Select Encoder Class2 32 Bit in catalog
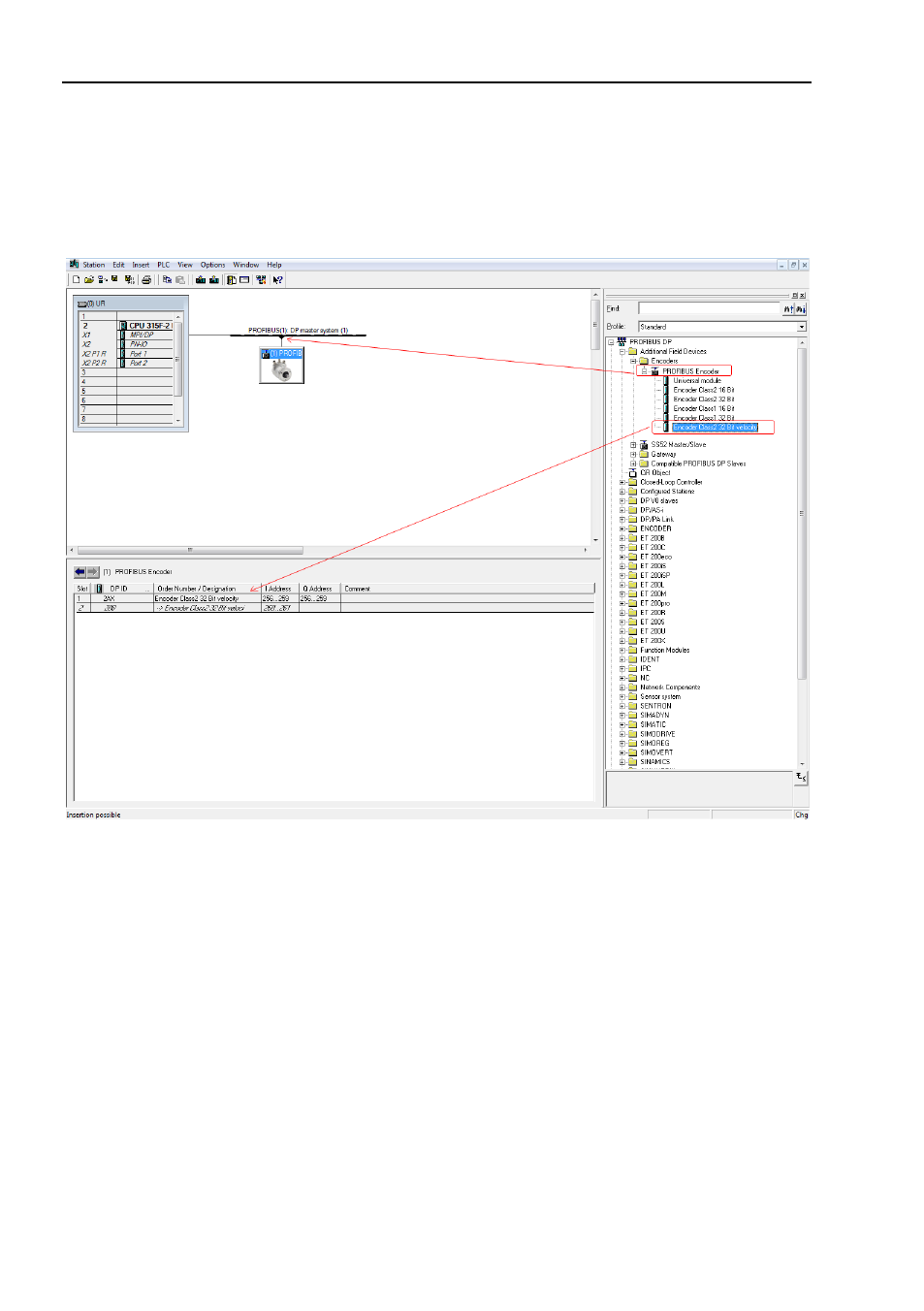This screenshot has height=1311, width=924. click(704, 400)
